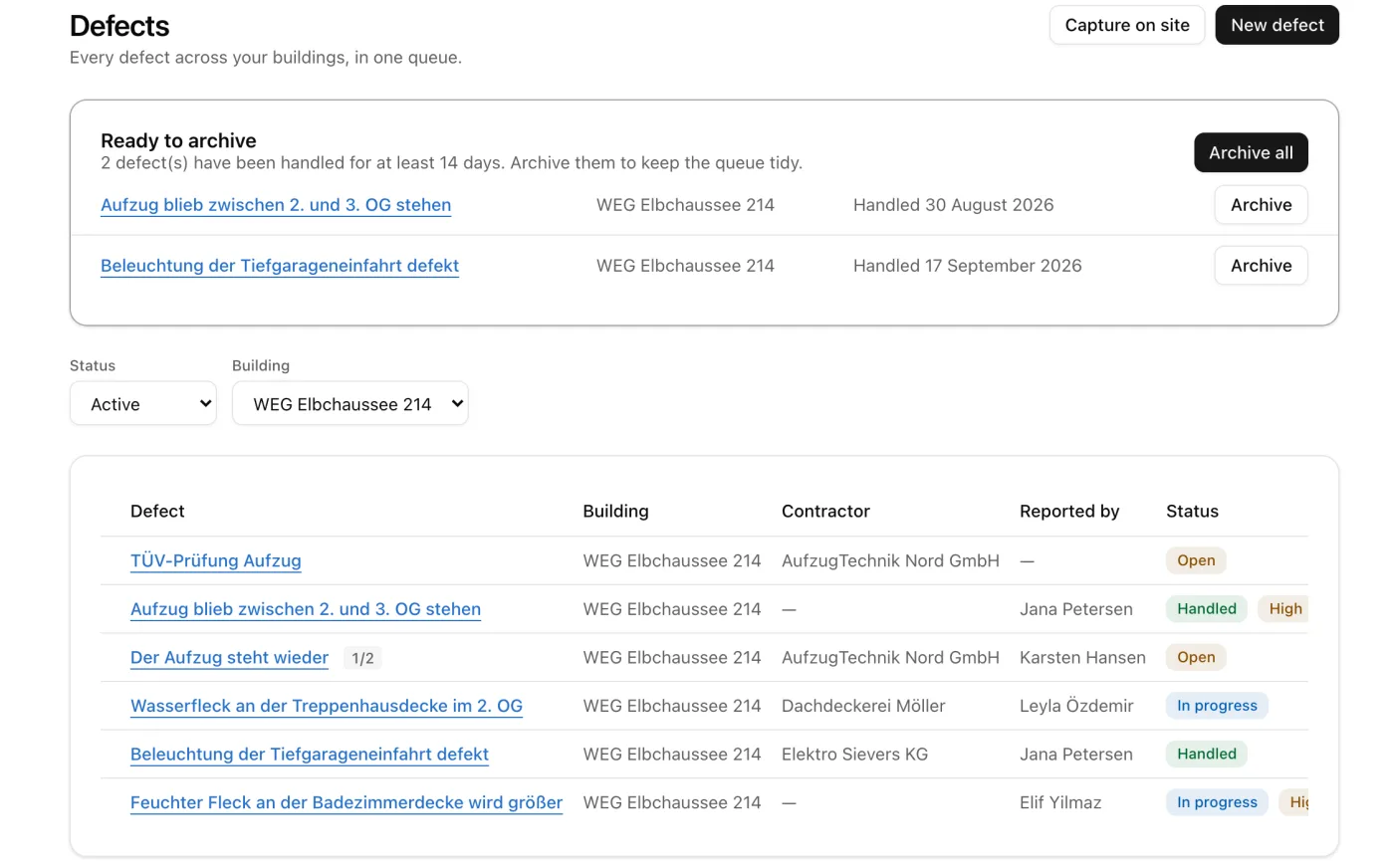
Task: Click the High priority badge in the Aufzug blieb row
Action: [x=1283, y=609]
